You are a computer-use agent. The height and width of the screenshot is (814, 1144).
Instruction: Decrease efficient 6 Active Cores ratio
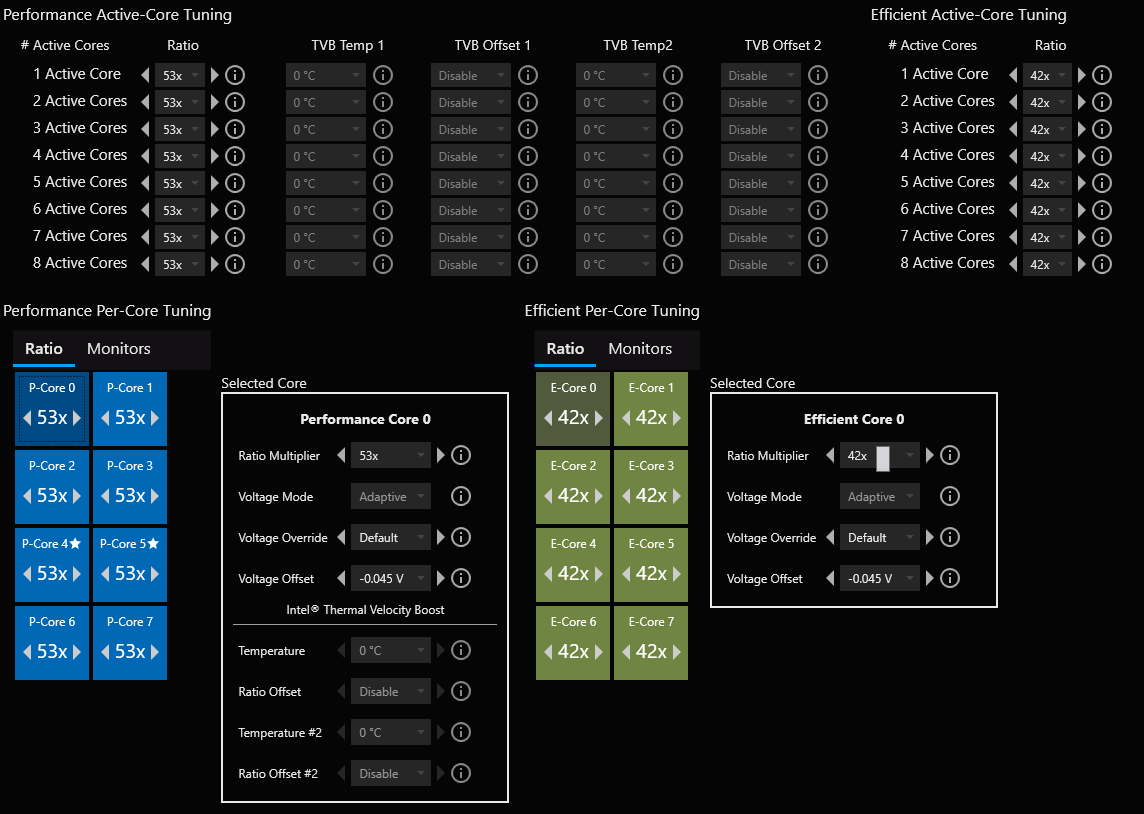[1013, 210]
